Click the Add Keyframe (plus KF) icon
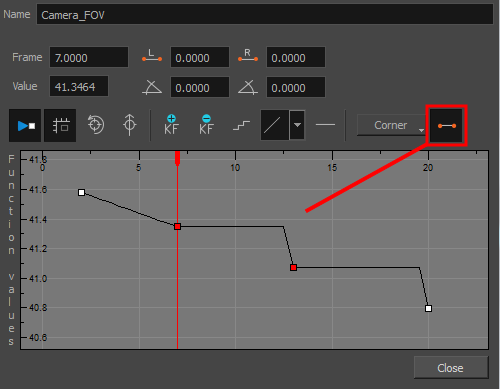 click(x=171, y=125)
